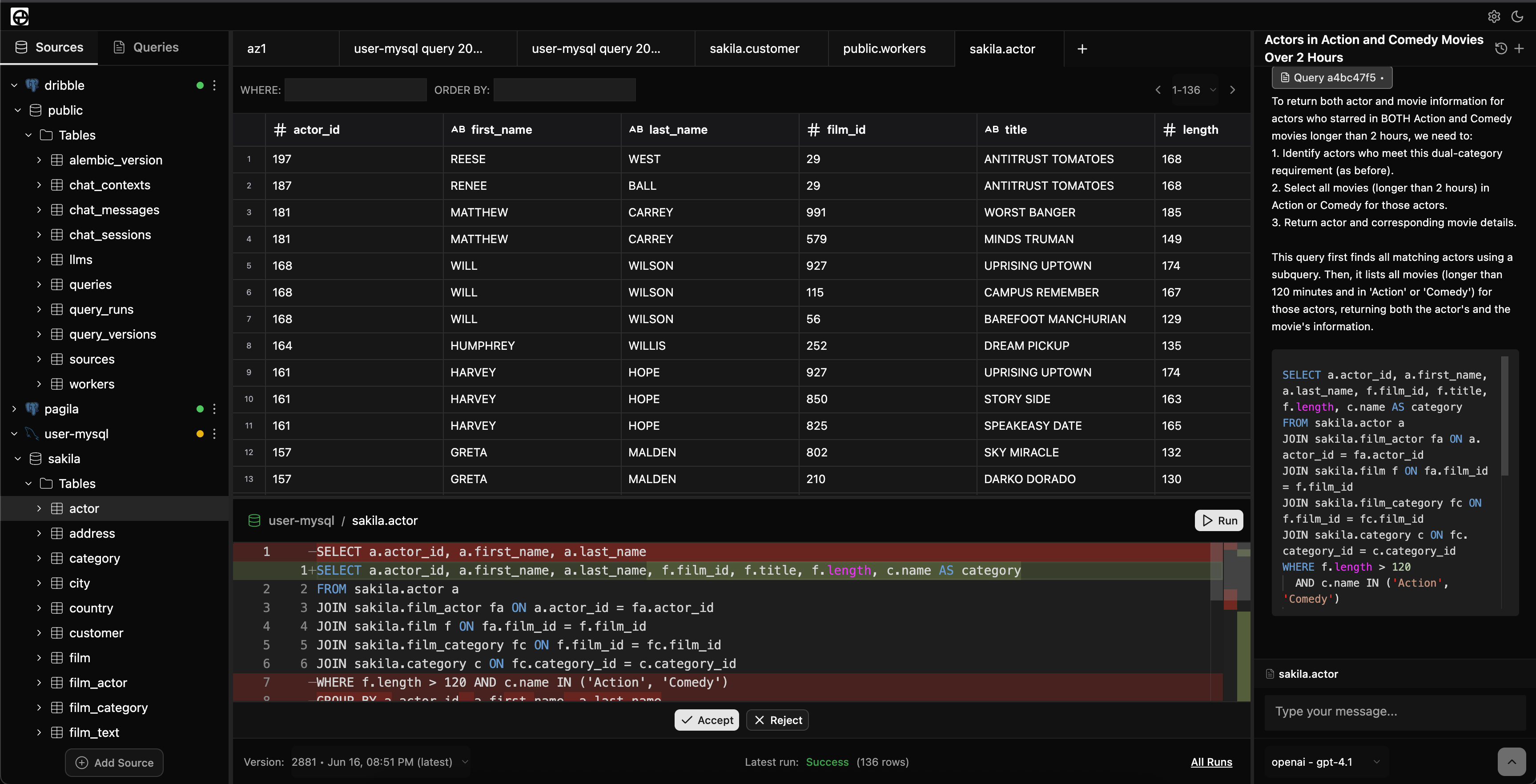This screenshot has height=784, width=1536.
Task: Expand the film_category table node
Action: 39,708
